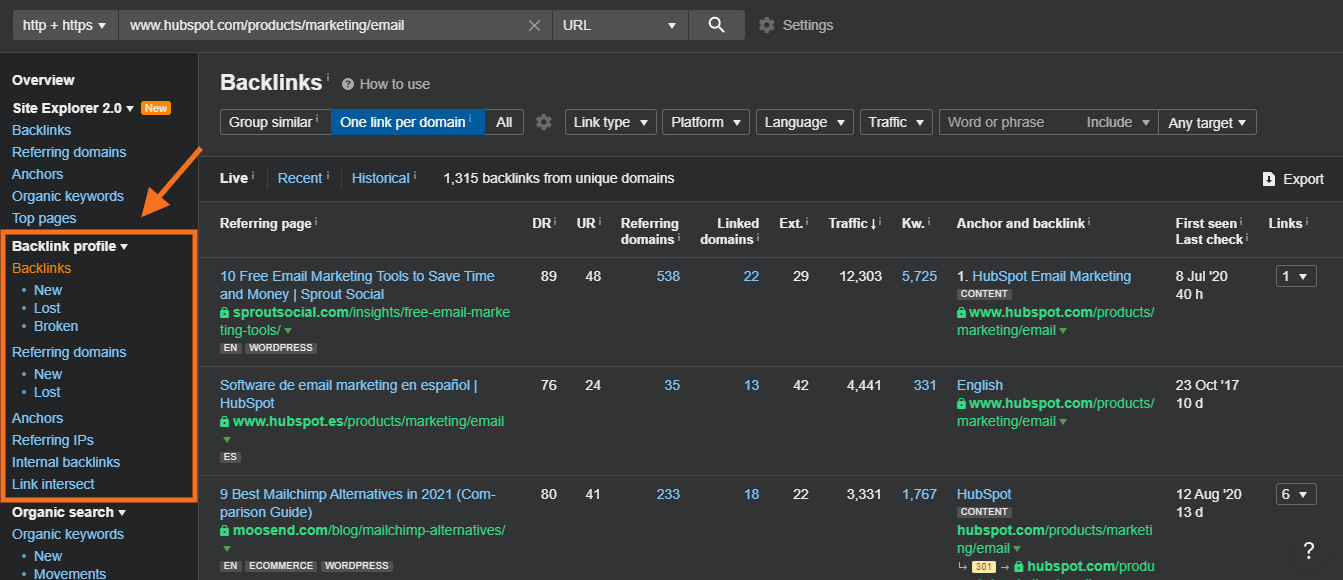Collapse the Backlink profile section

(125, 245)
